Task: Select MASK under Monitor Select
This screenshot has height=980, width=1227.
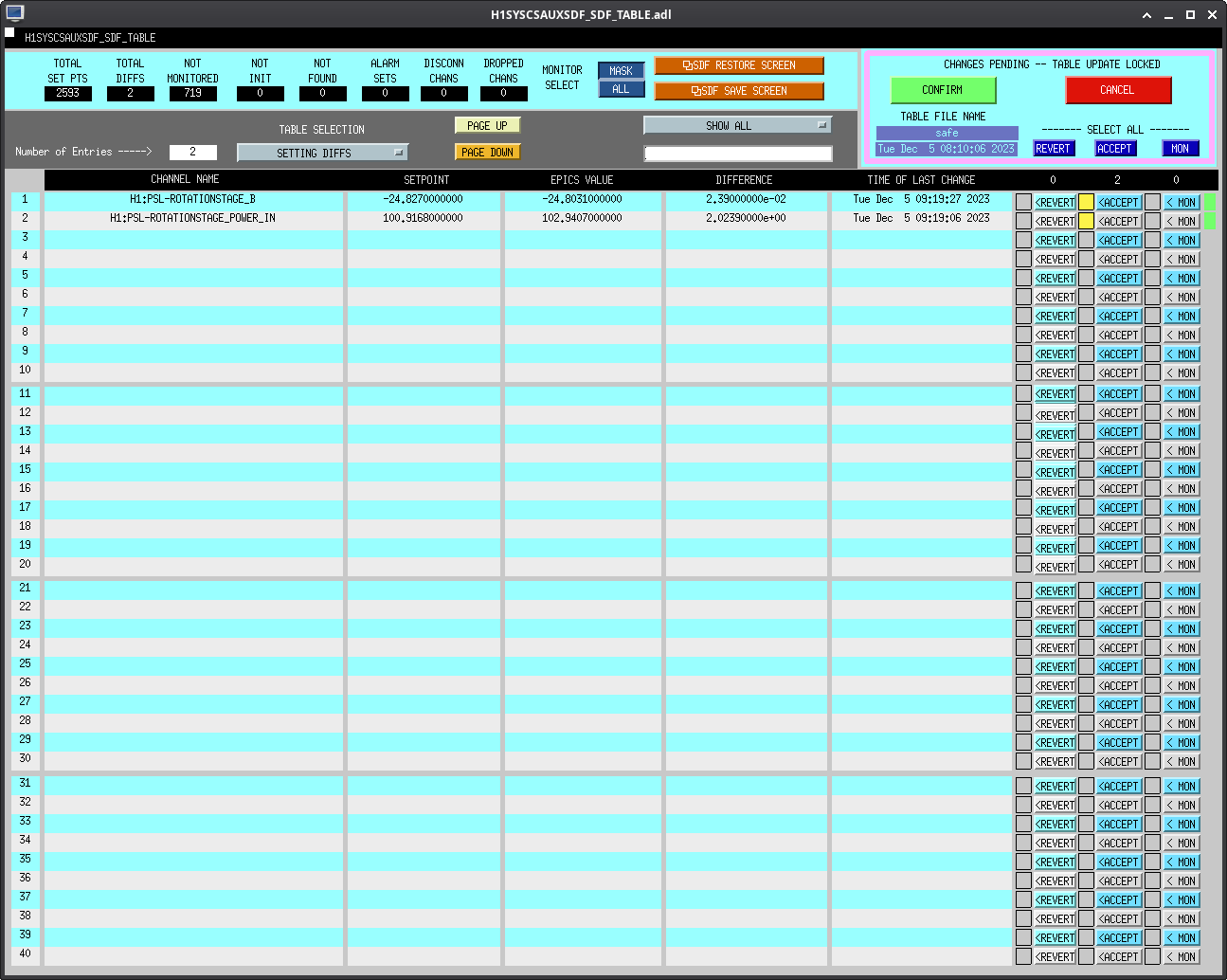Action: 621,71
